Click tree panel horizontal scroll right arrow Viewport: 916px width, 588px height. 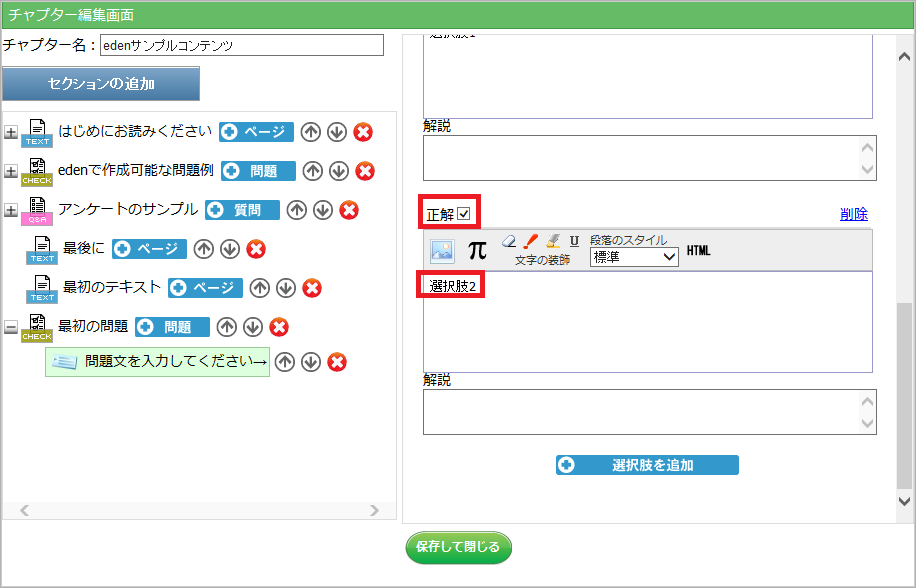374,511
